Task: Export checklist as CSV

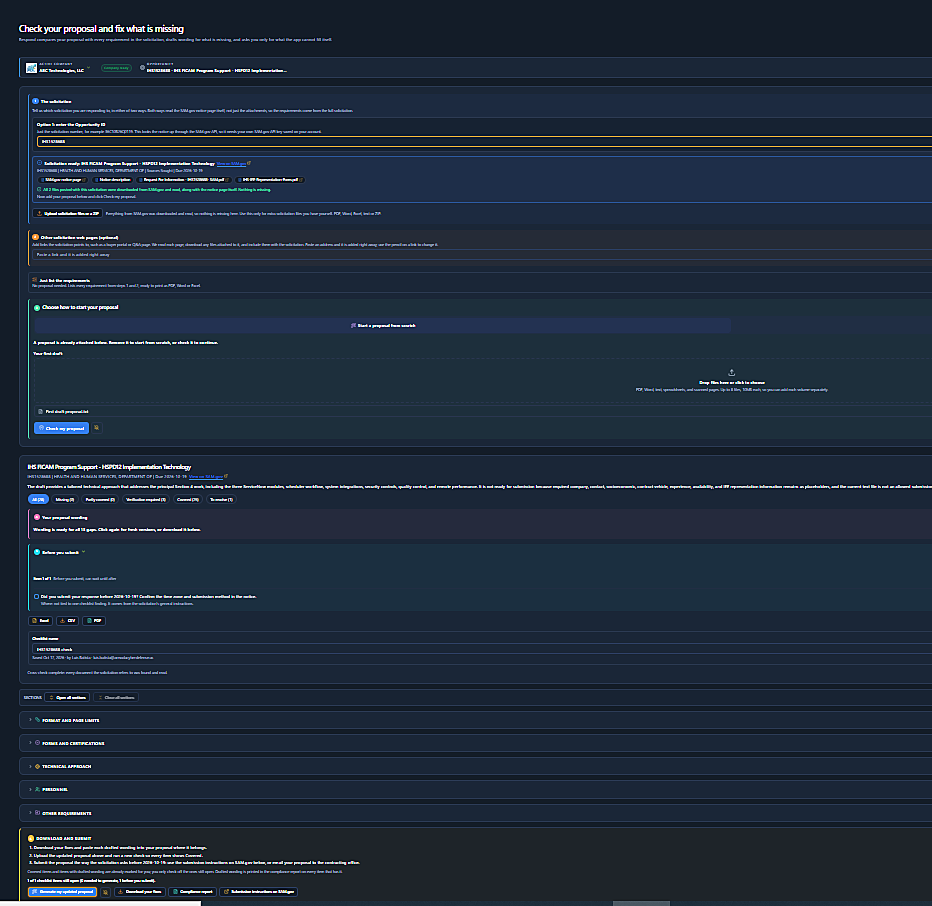Action: coord(67,621)
